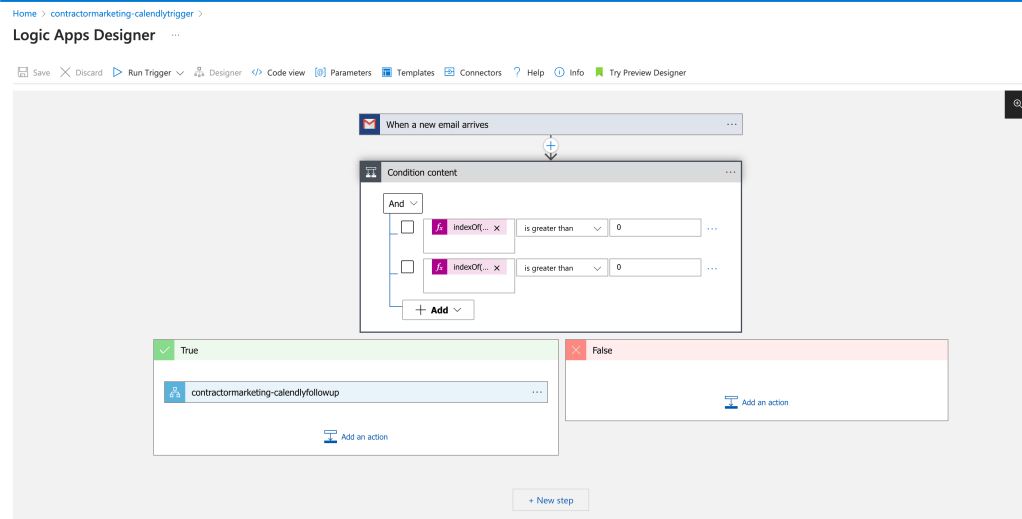Click the Designer toolbar icon
Image resolution: width=1022 pixels, height=519 pixels.
coord(199,72)
